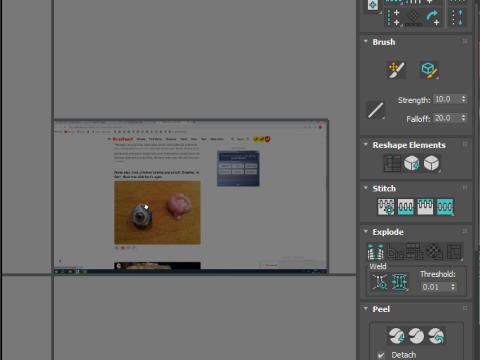This screenshot has width=480, height=360.
Task: Open the brush falloff type flyout
Action: point(376,110)
